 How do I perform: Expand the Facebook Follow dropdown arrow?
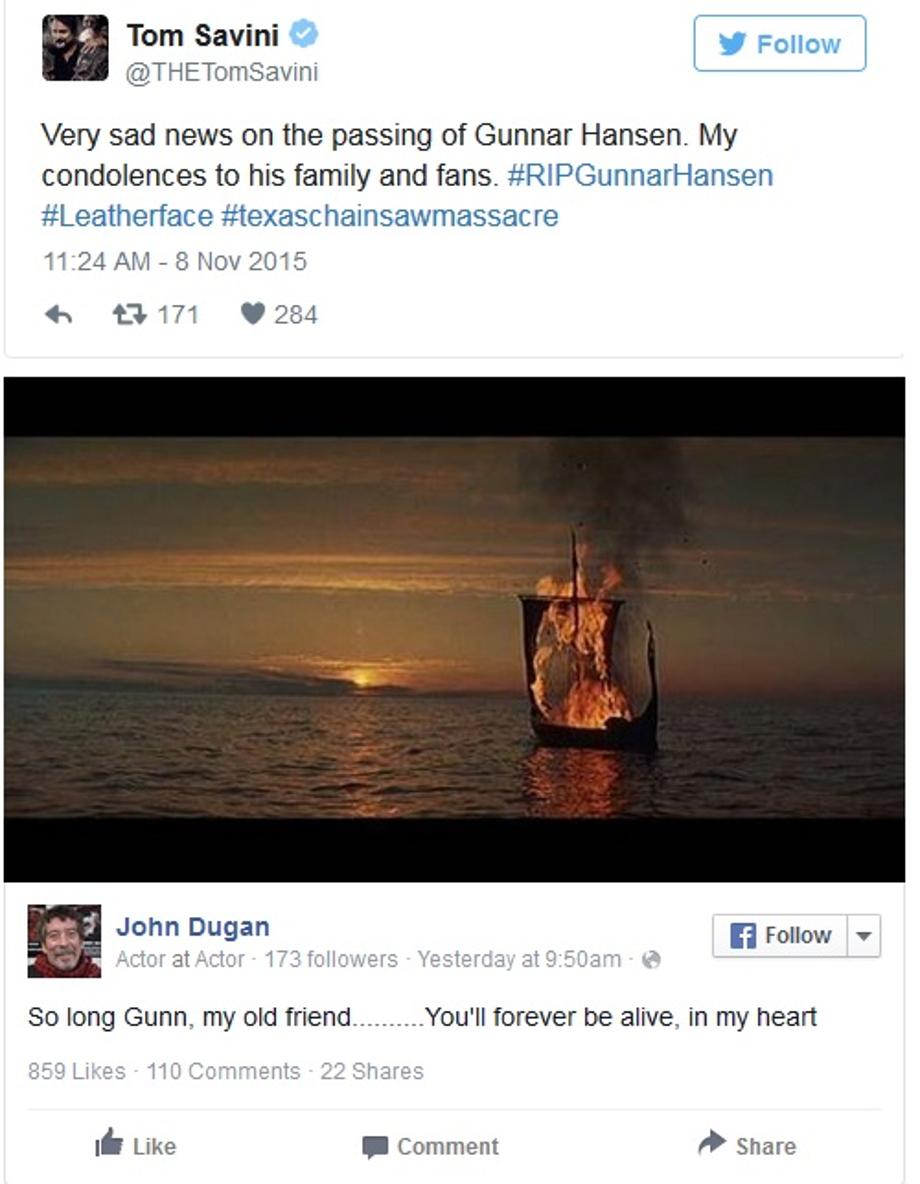pyautogui.click(x=864, y=936)
